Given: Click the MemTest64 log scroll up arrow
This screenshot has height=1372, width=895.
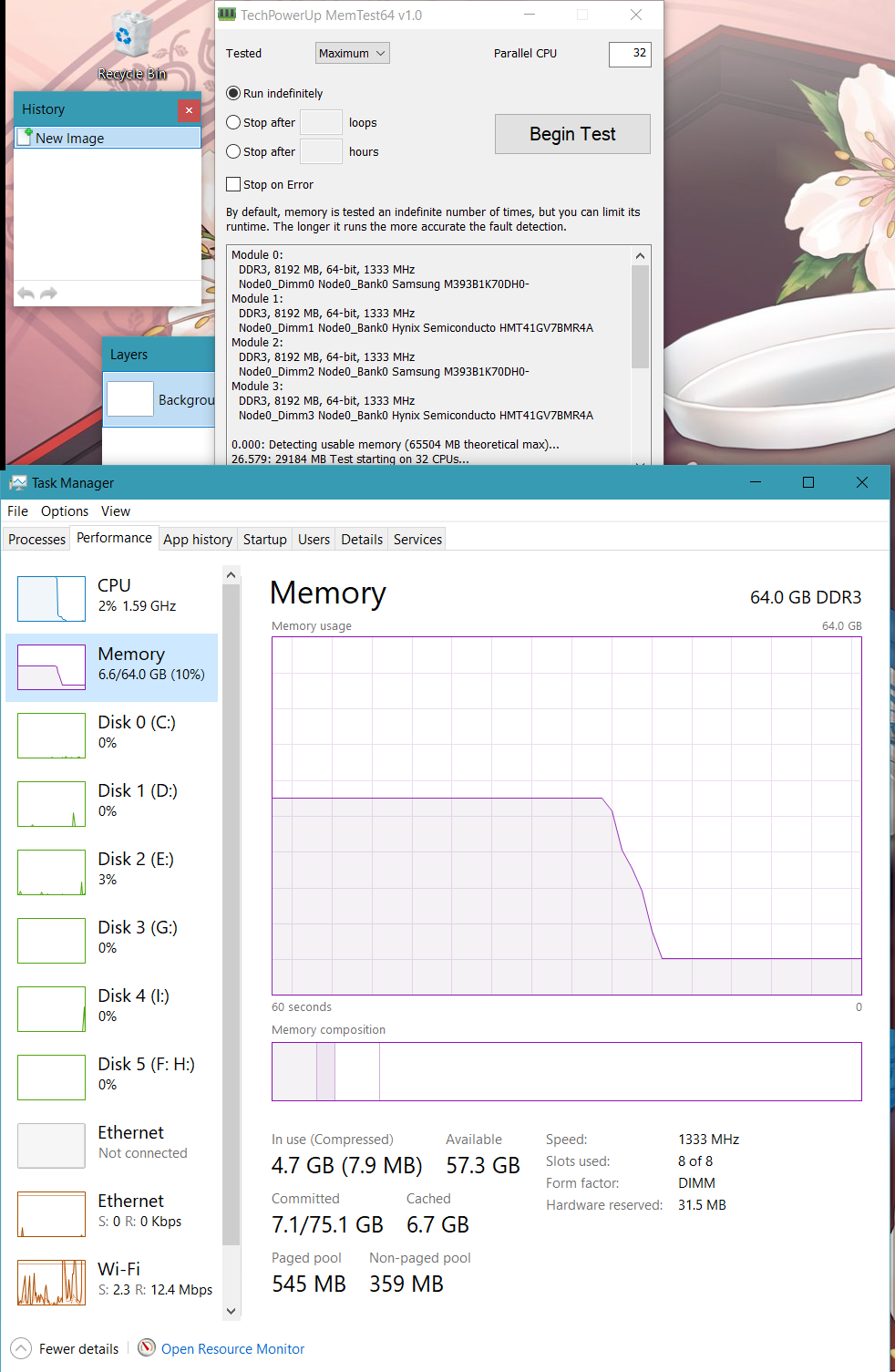Looking at the screenshot, I should point(640,255).
